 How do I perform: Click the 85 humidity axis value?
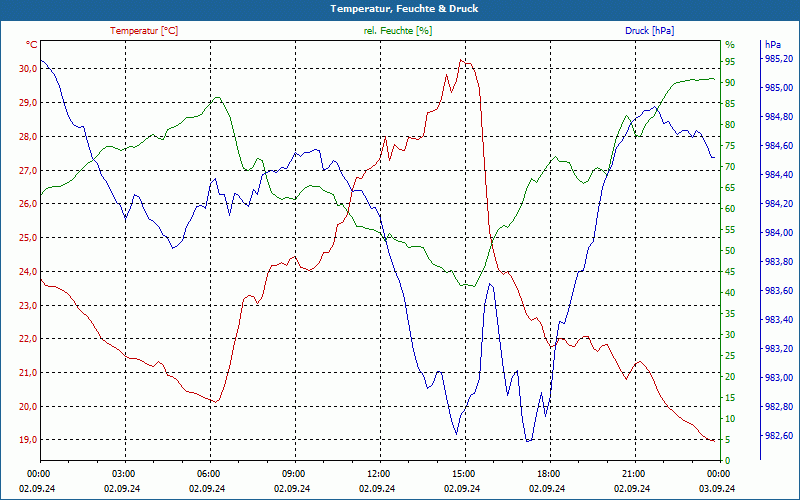730,104
